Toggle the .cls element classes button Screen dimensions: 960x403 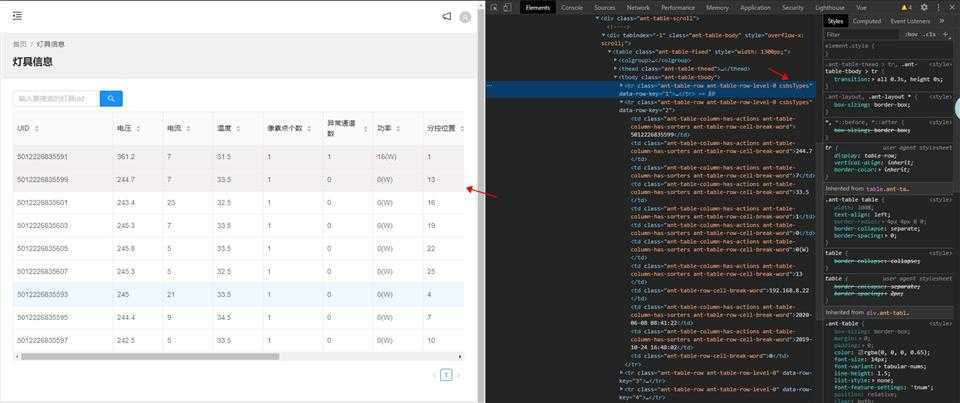pos(931,35)
